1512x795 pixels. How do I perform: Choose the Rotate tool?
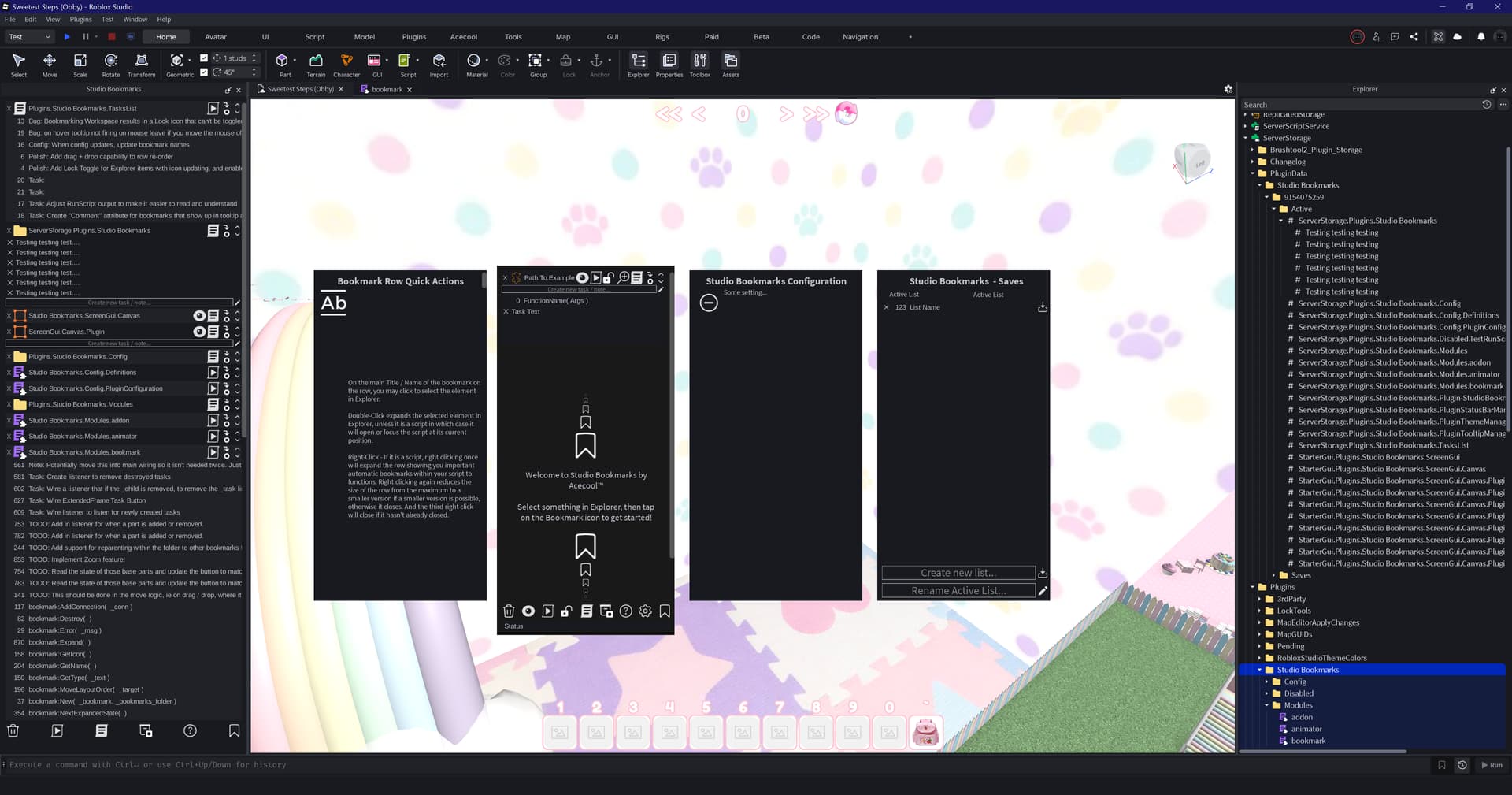pos(111,65)
